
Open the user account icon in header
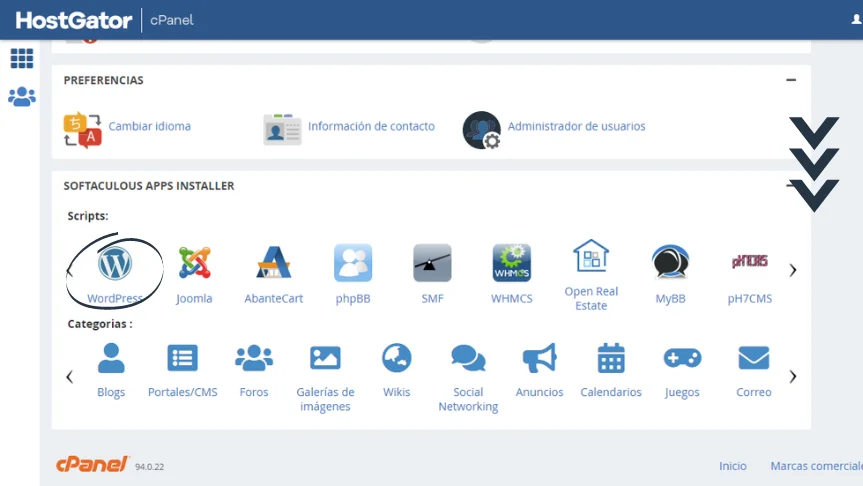click(x=856, y=20)
